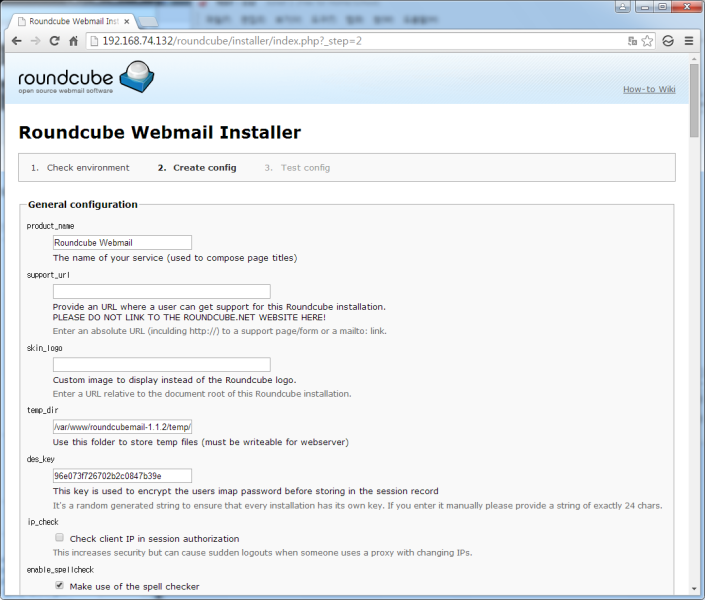Viewport: 705px width, 600px height.
Task: Open the Chrome hamburger menu
Action: (689, 41)
